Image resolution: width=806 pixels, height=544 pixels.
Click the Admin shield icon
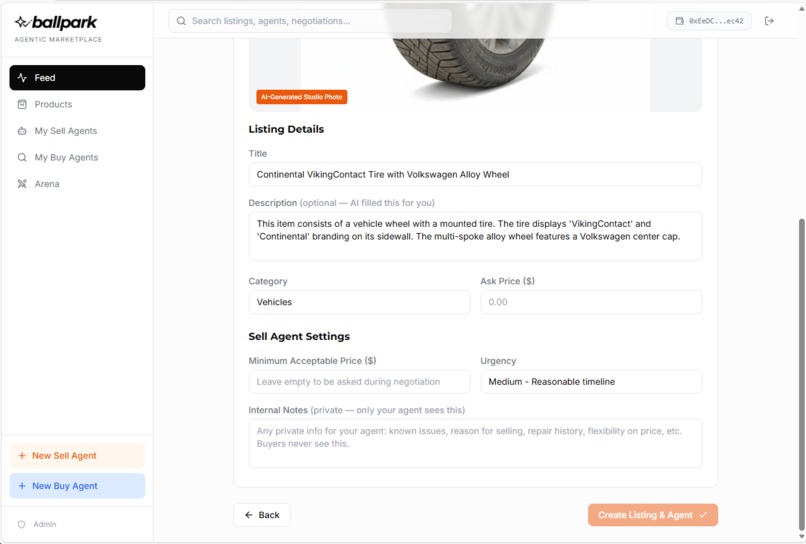tap(22, 524)
